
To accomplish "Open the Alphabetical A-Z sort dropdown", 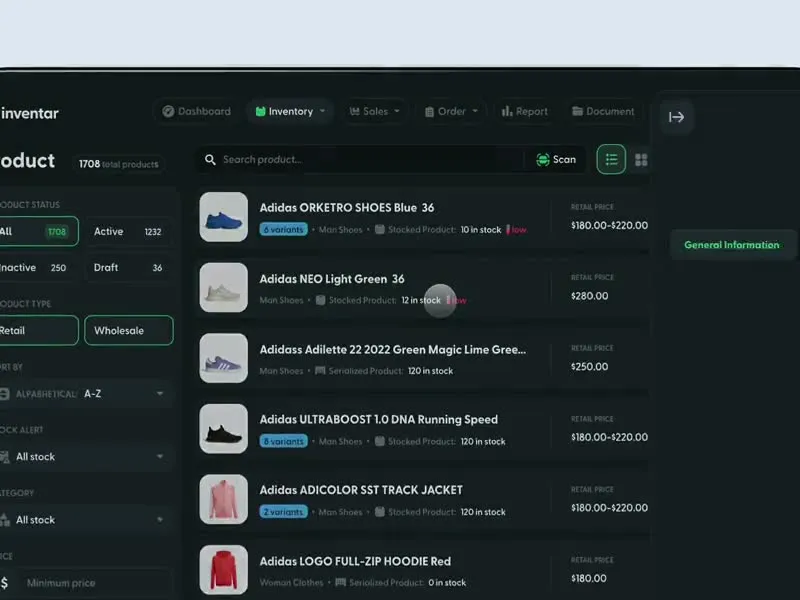I will [85, 394].
